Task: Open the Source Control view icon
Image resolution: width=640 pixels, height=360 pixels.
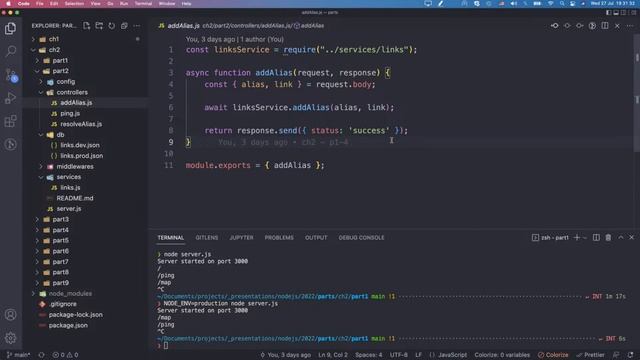Action: [x=11, y=75]
